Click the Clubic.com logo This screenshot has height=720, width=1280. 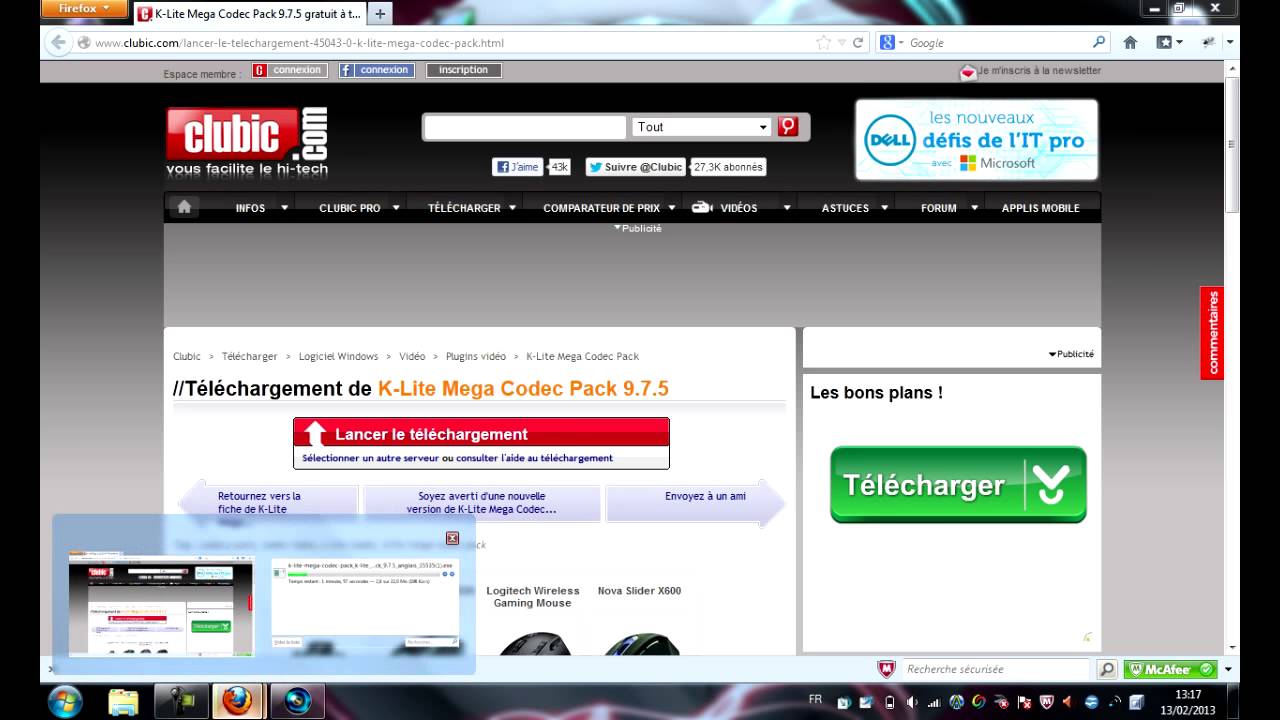[247, 141]
